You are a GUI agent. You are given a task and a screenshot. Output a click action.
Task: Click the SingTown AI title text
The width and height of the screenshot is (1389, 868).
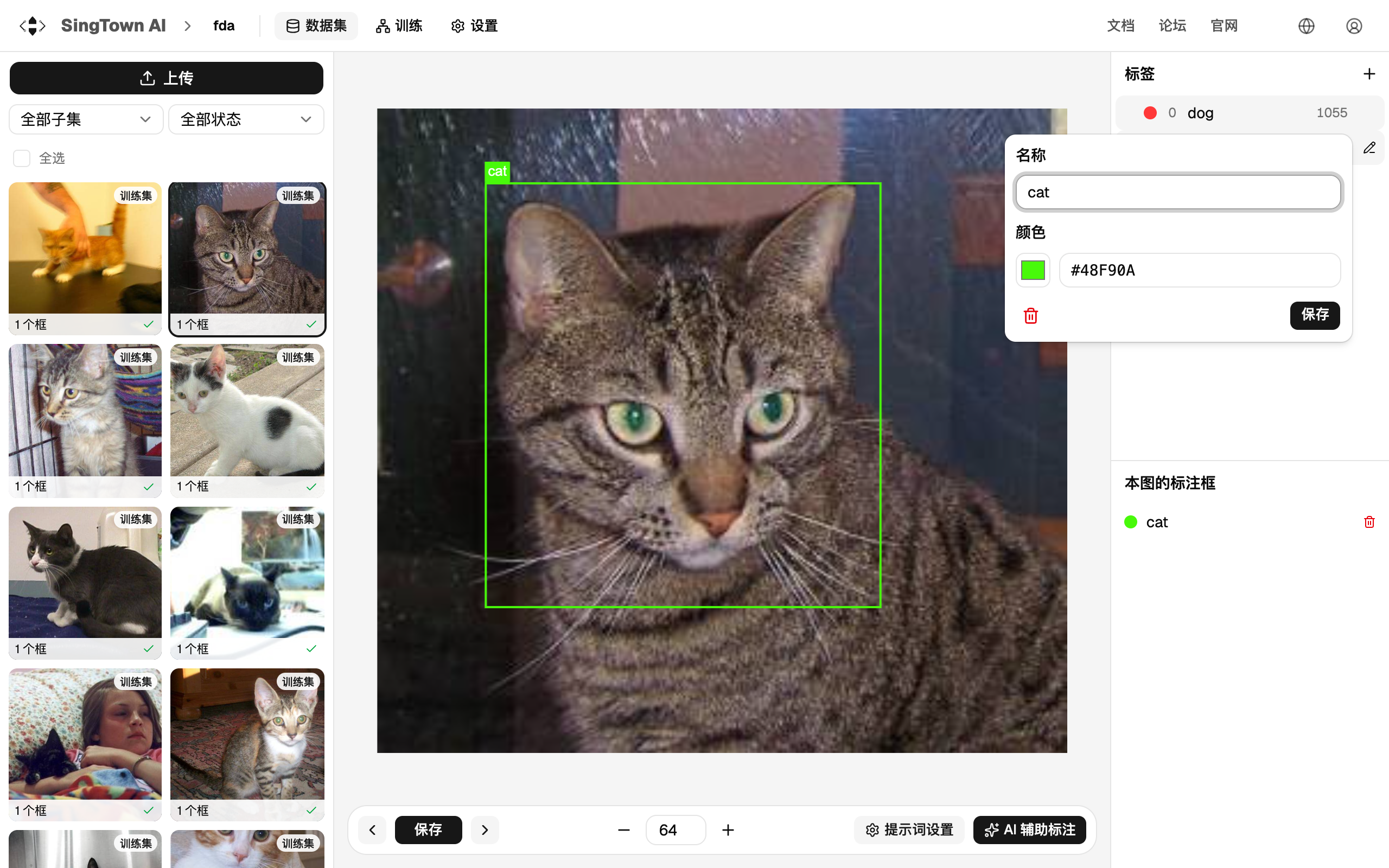(x=113, y=26)
